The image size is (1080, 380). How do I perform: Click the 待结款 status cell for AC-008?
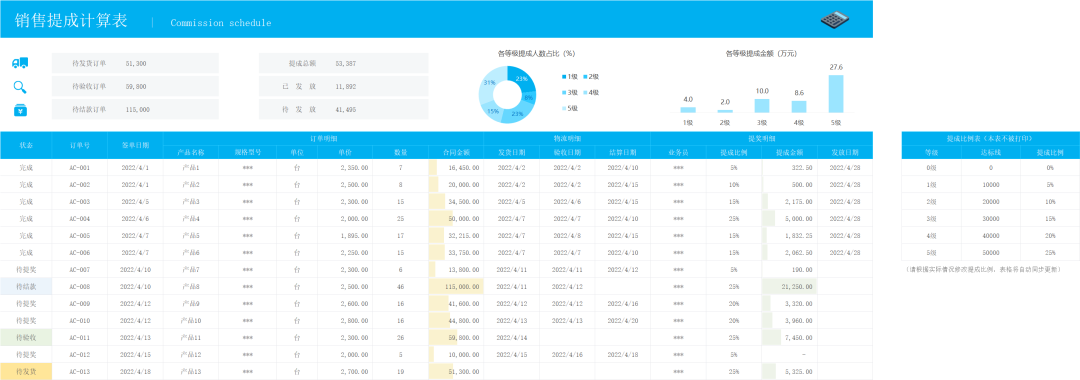coord(26,286)
